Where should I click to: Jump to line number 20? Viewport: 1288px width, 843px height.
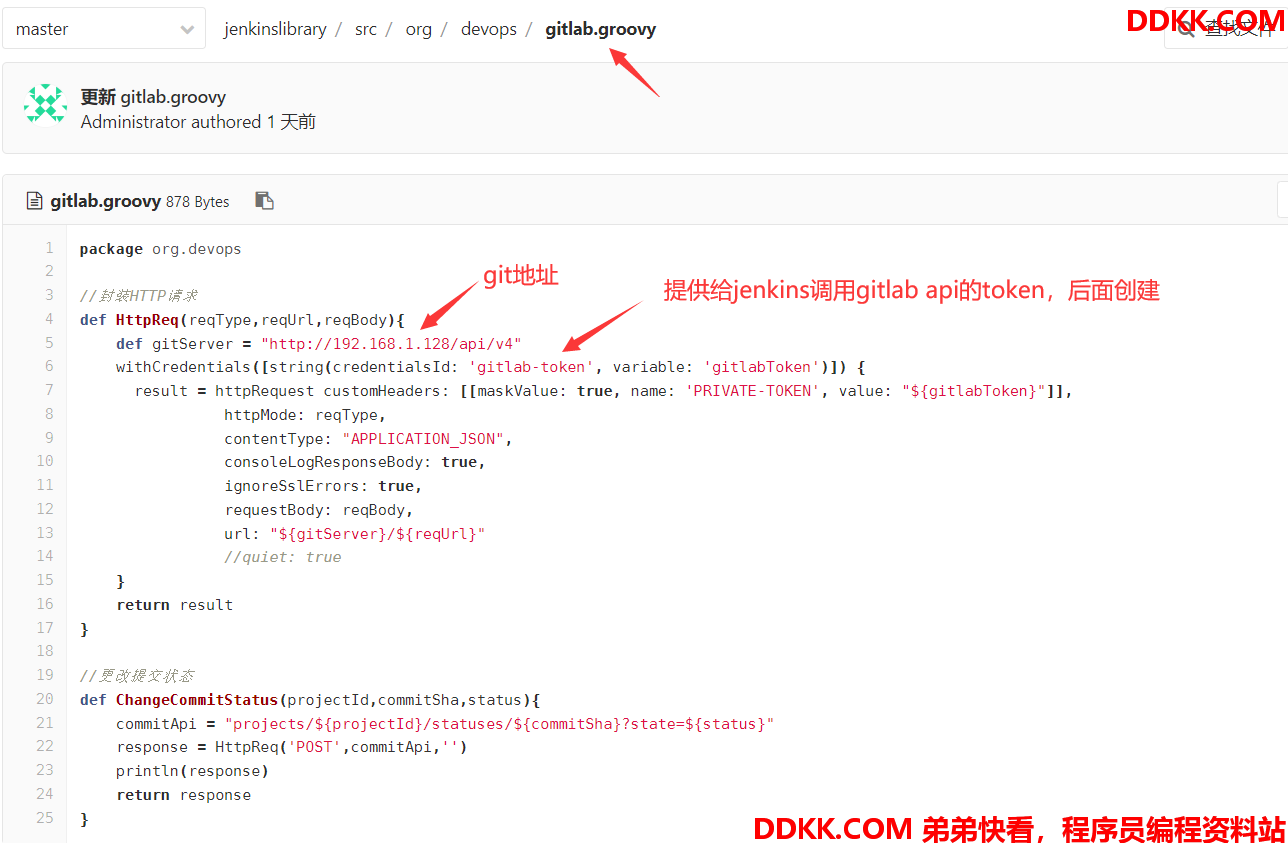45,699
